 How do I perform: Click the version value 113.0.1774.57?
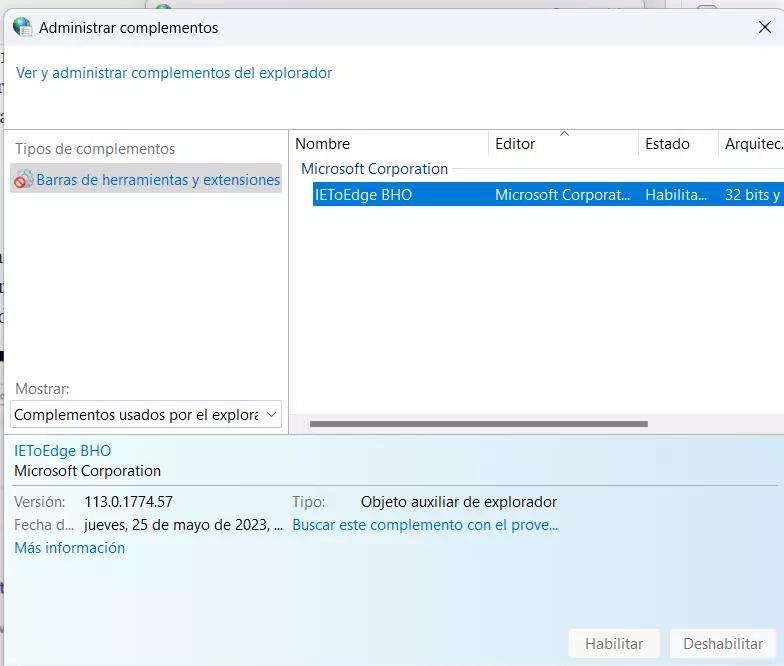click(128, 502)
